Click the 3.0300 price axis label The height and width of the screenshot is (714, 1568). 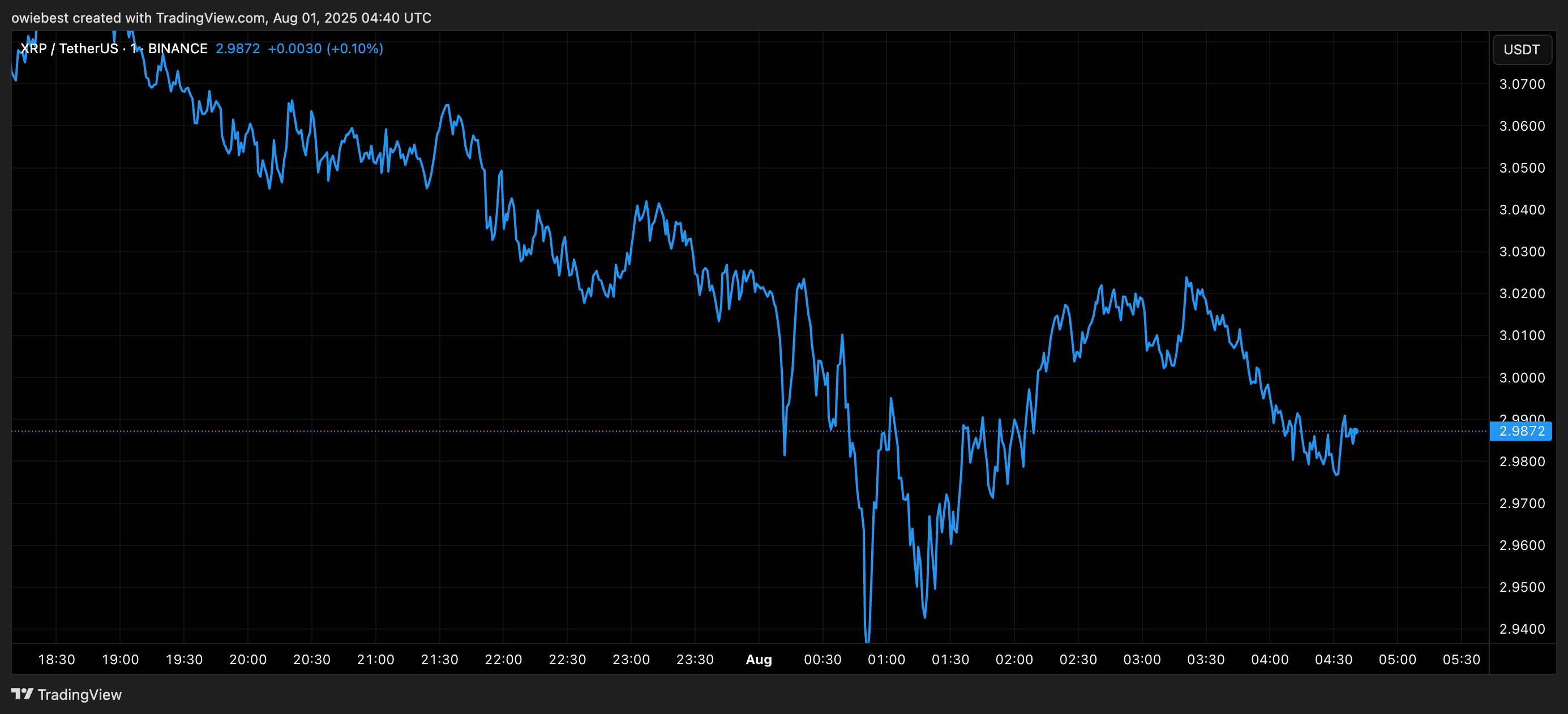(1522, 252)
